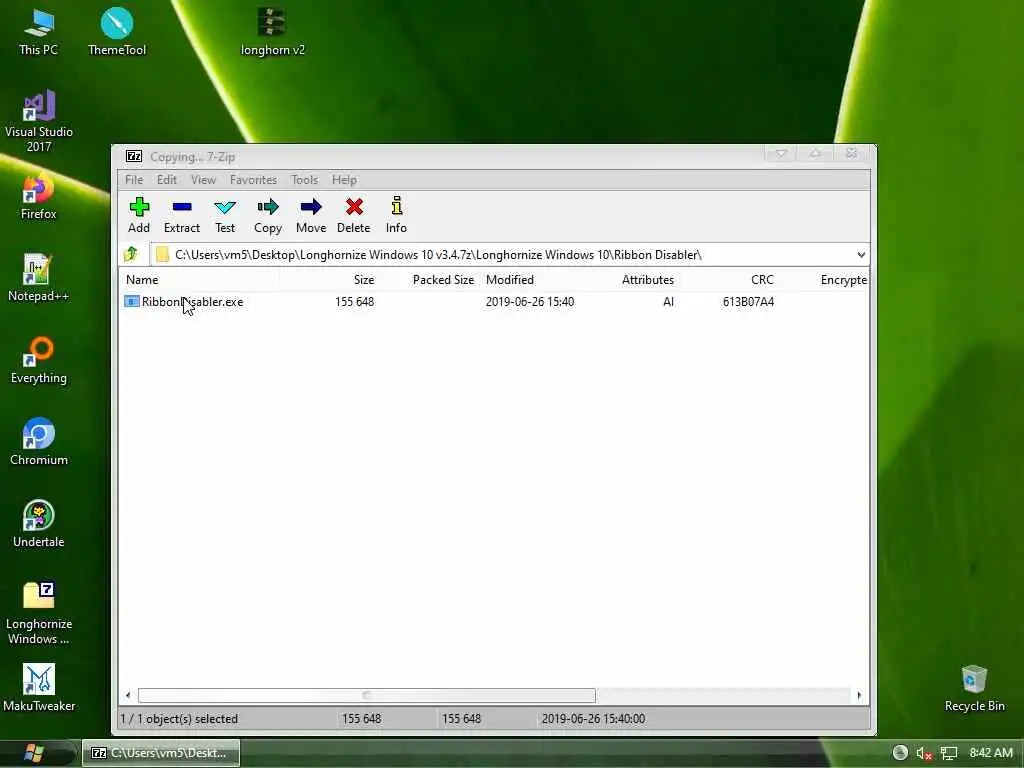Select the MakuTweaker desktop shortcut

pyautogui.click(x=39, y=688)
